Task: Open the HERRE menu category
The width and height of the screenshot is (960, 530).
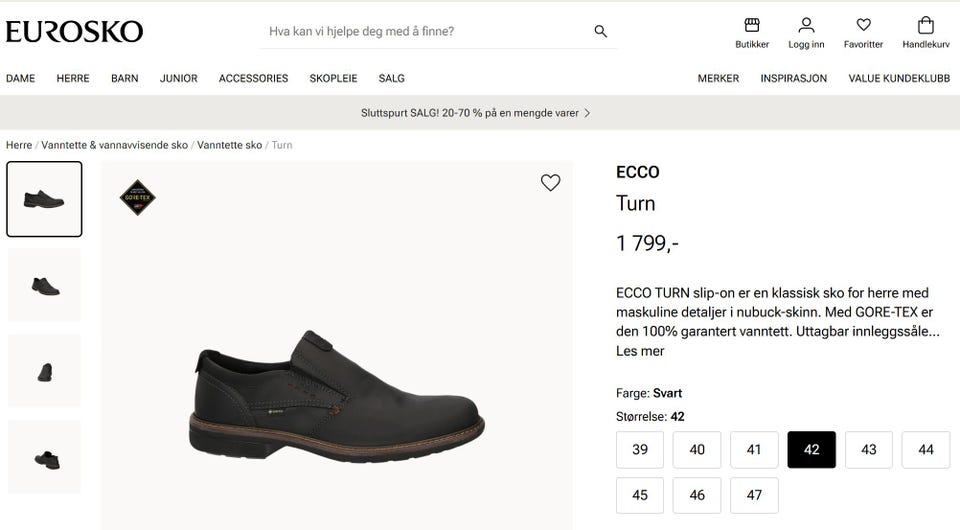Action: pos(73,78)
